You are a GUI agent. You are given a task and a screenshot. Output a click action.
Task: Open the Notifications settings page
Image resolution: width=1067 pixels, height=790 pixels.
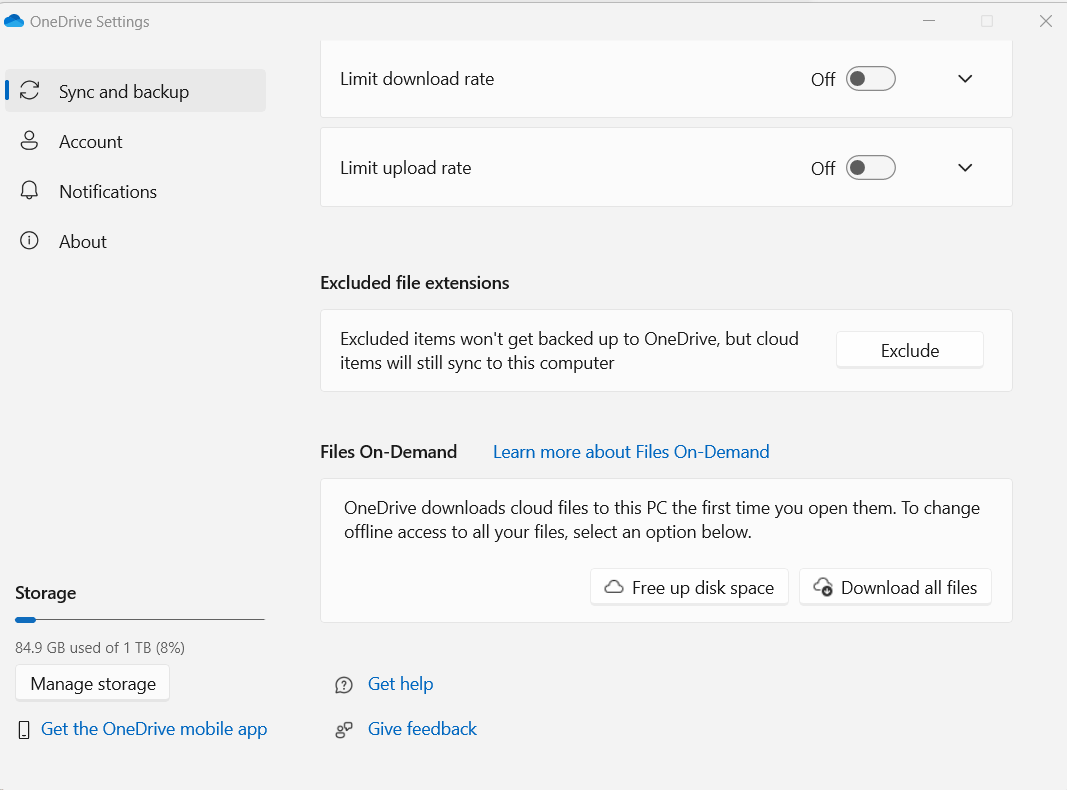tap(107, 191)
